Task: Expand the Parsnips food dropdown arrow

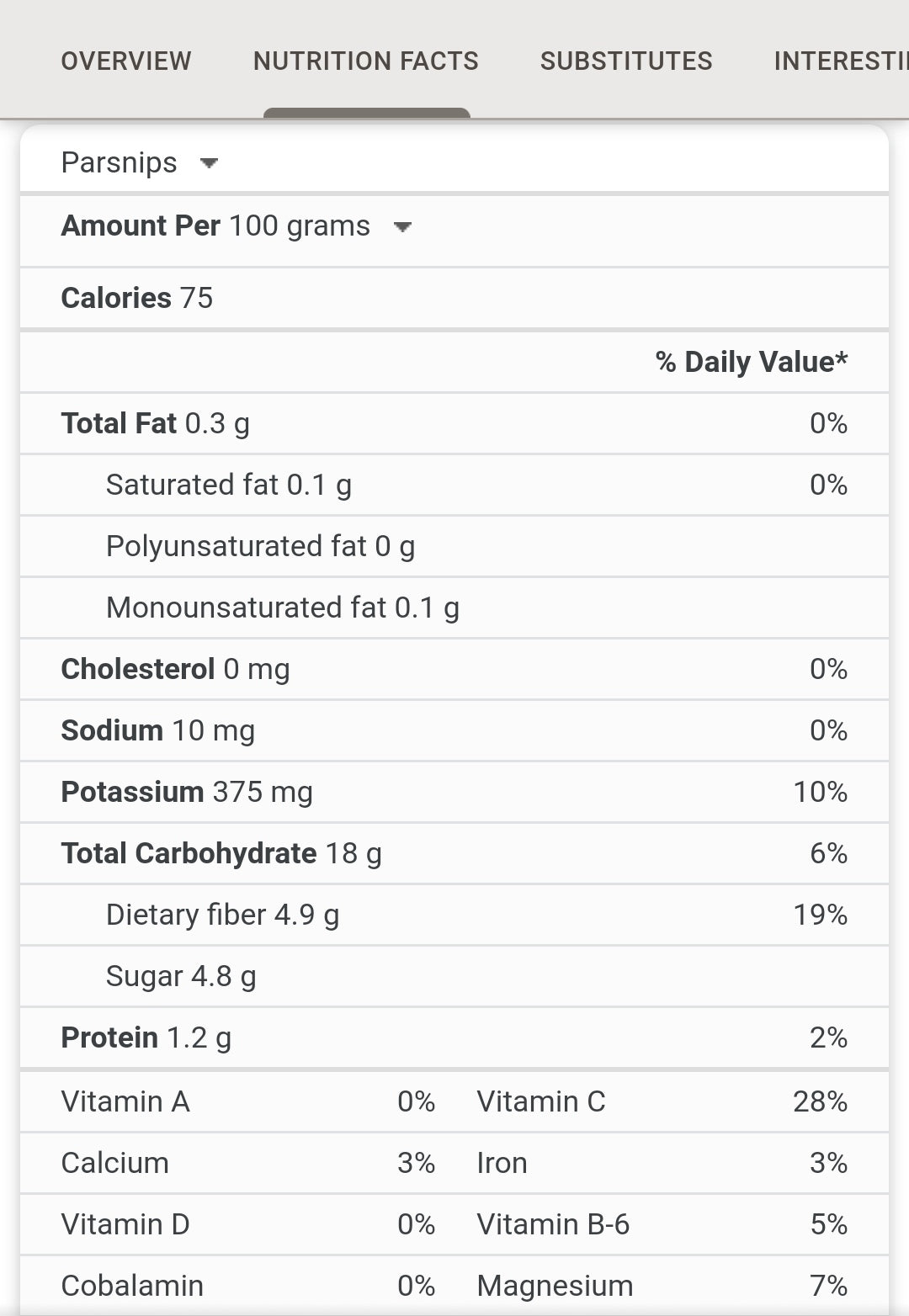Action: [209, 163]
